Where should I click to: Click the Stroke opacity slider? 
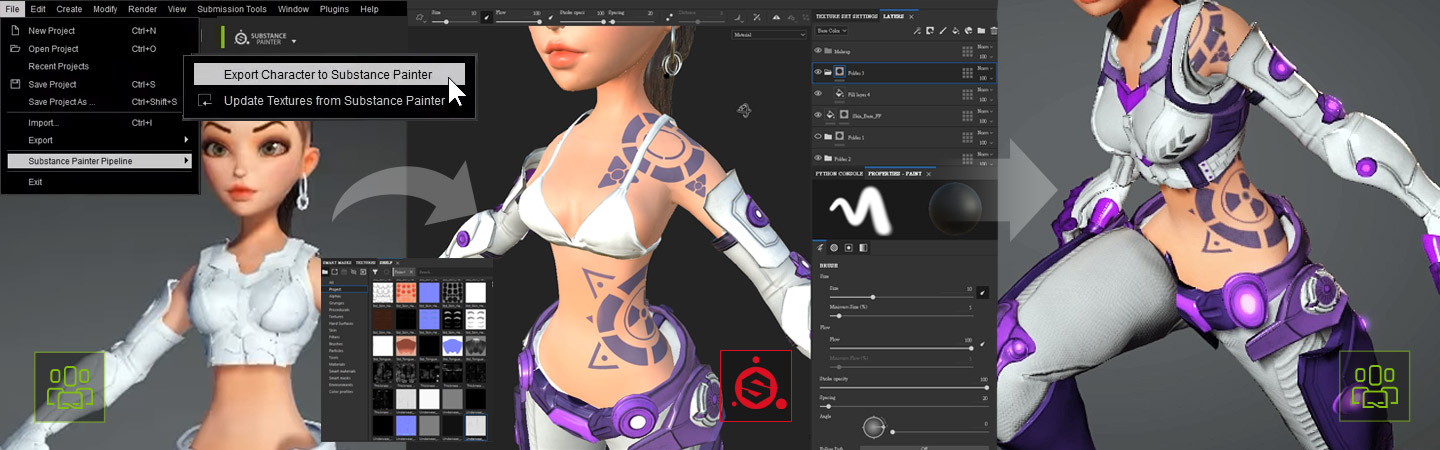[900, 387]
